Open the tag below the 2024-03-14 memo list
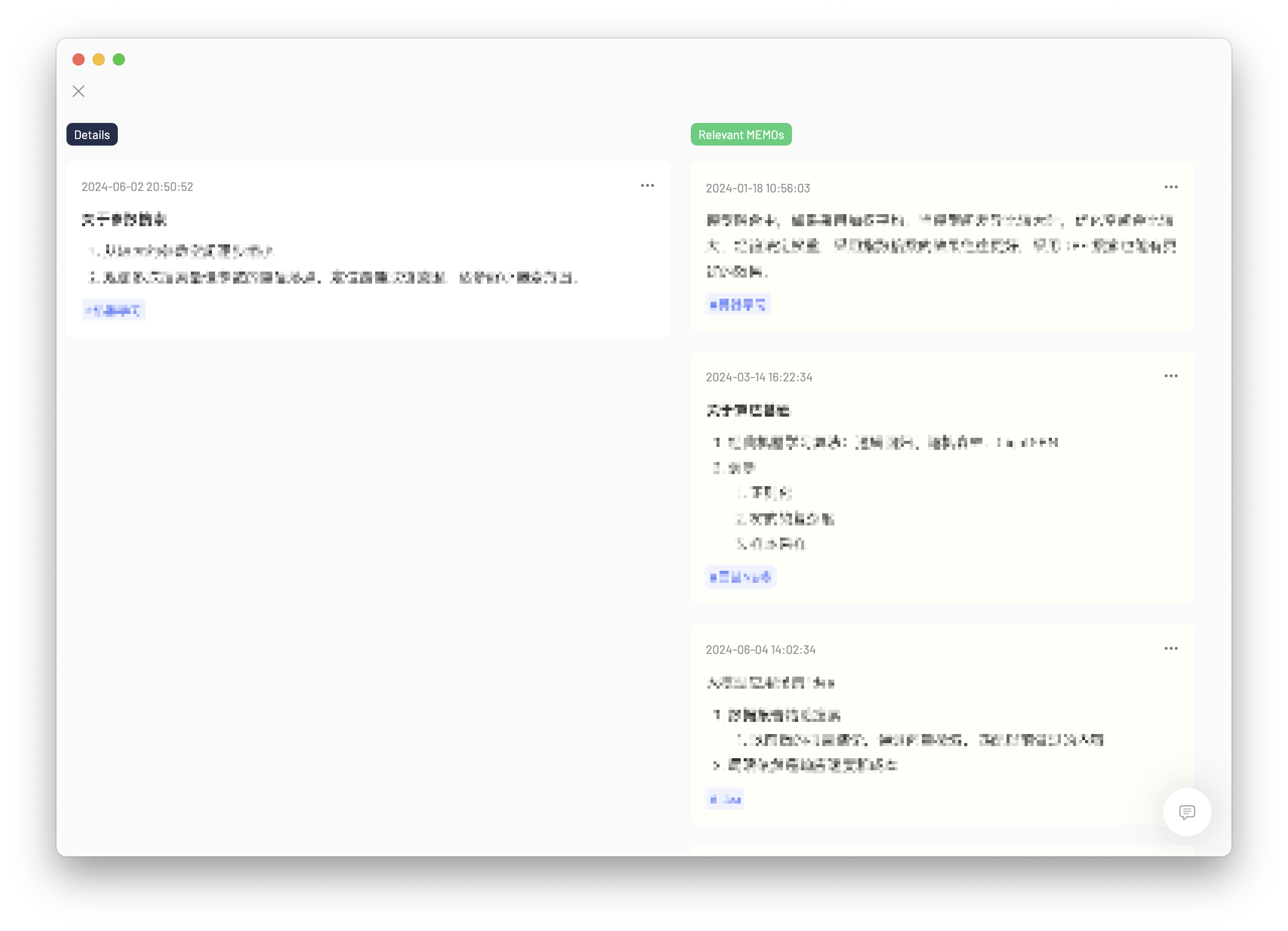 point(740,577)
